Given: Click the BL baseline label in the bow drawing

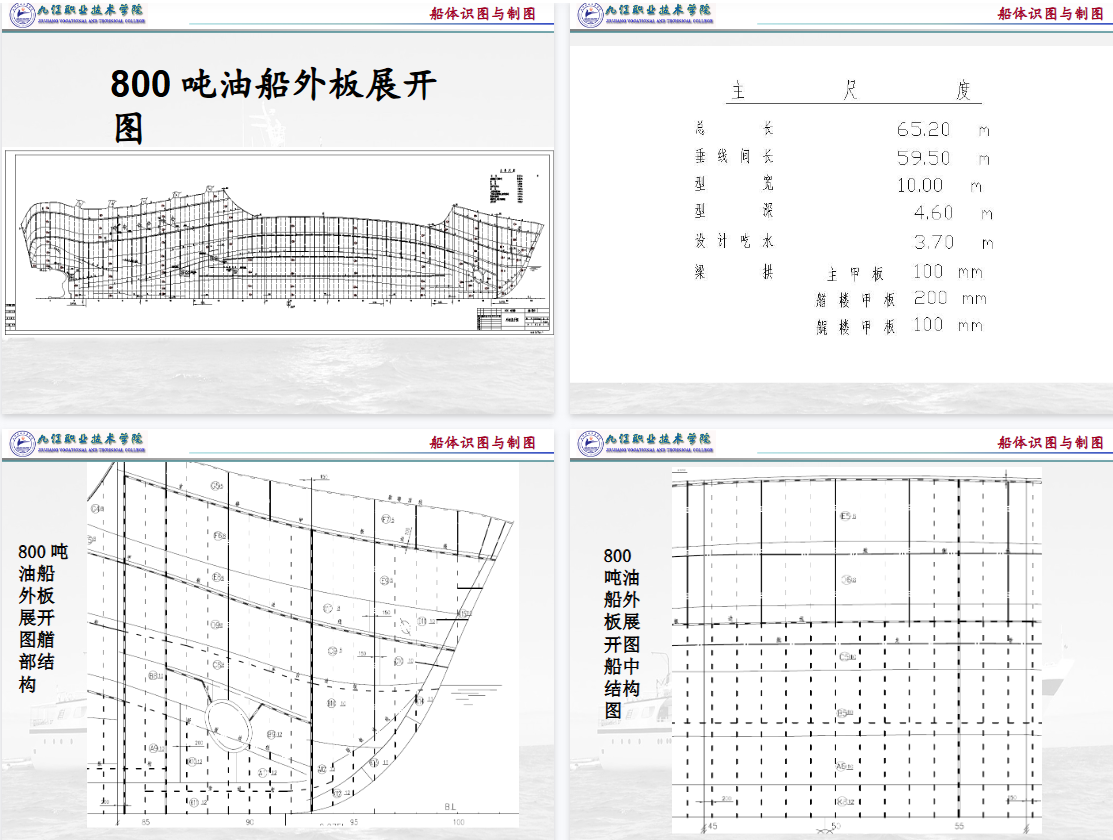Looking at the screenshot, I should point(451,807).
